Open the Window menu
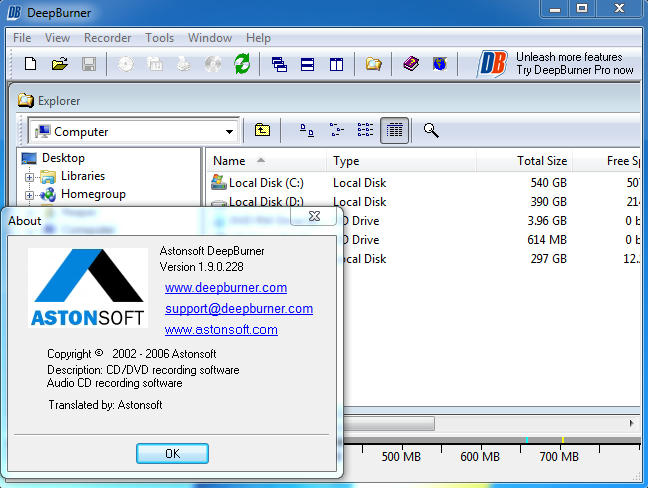 coord(210,38)
